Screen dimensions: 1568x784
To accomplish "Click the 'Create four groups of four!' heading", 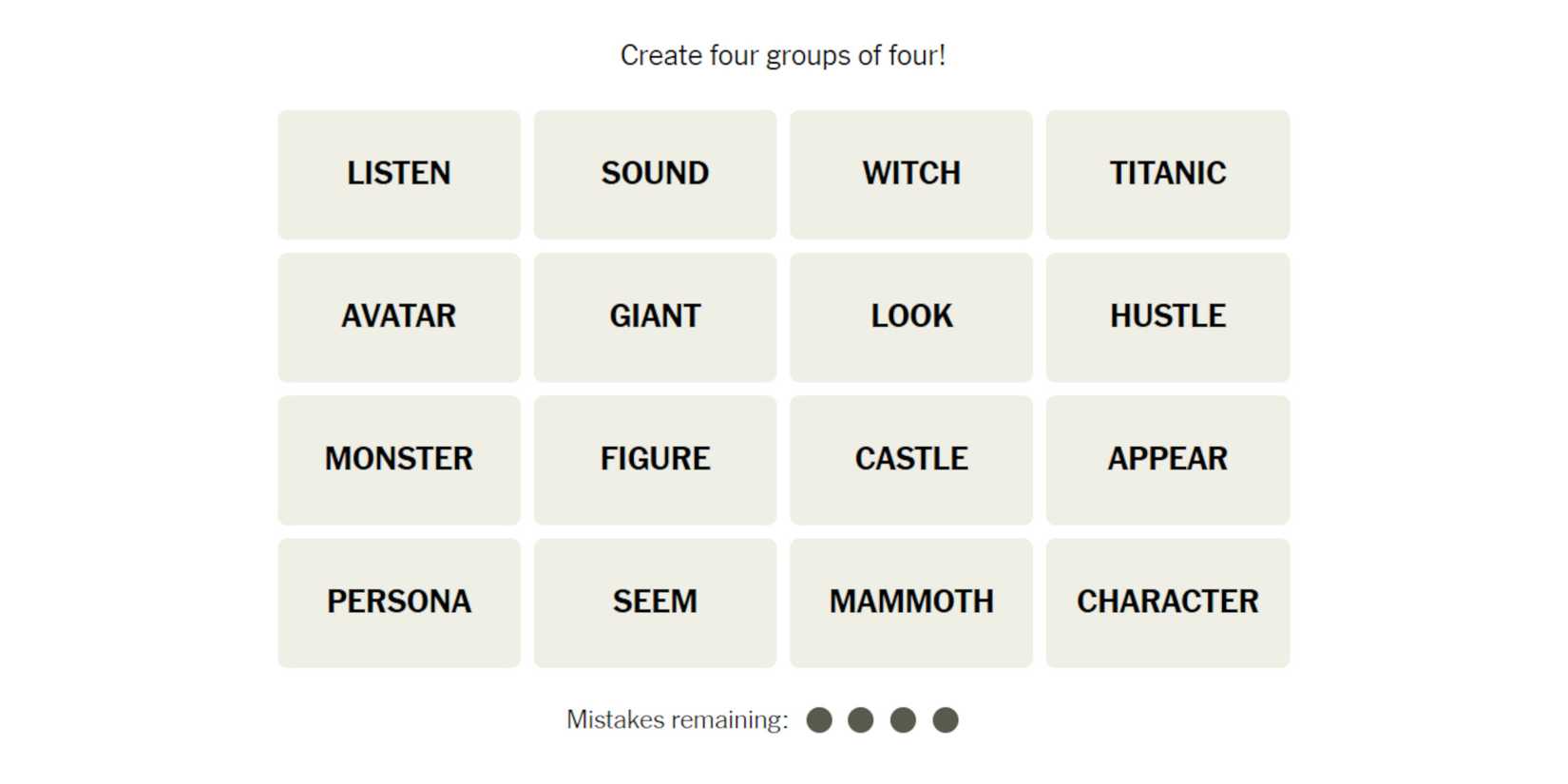I will (x=783, y=55).
